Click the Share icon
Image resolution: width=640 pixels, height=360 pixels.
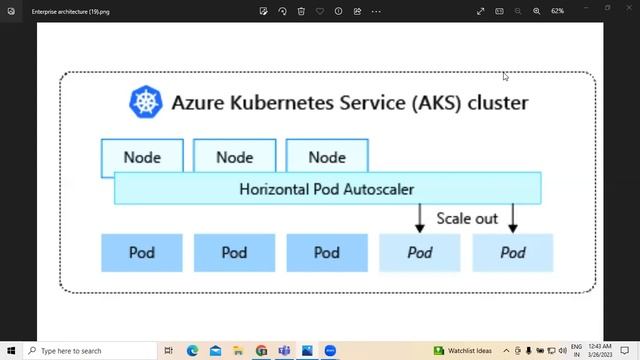357,11
